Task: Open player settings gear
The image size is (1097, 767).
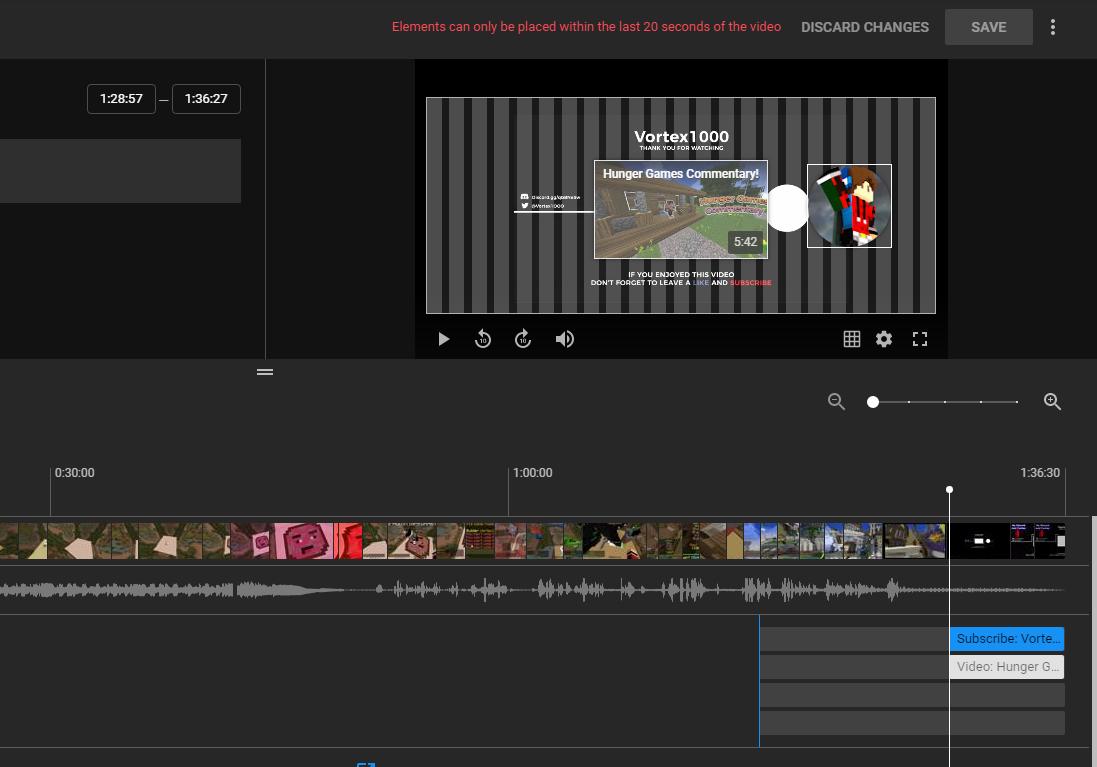Action: point(884,339)
